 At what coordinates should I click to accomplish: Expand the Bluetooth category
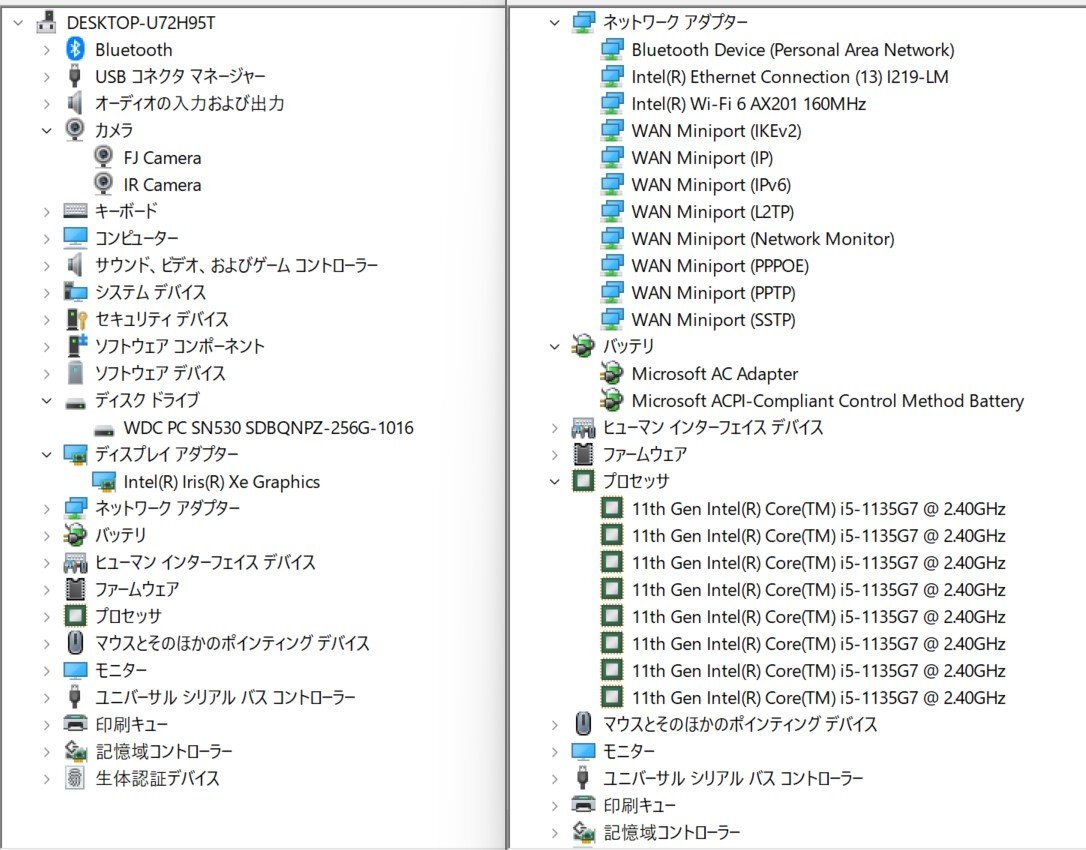point(46,50)
